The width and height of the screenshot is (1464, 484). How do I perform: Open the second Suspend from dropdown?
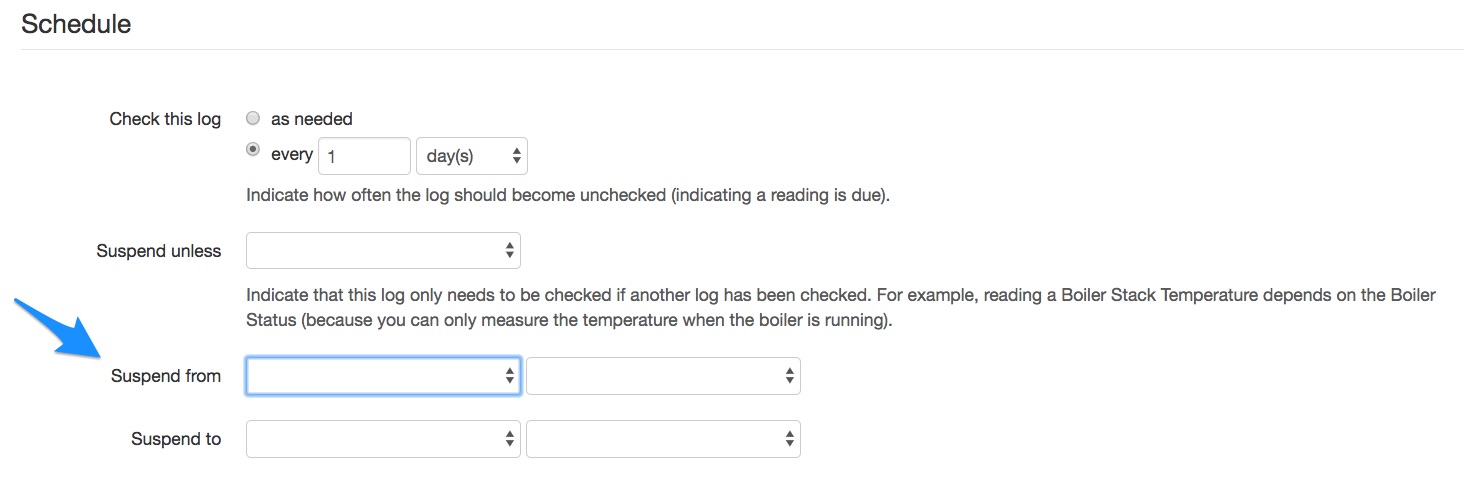pyautogui.click(x=663, y=376)
